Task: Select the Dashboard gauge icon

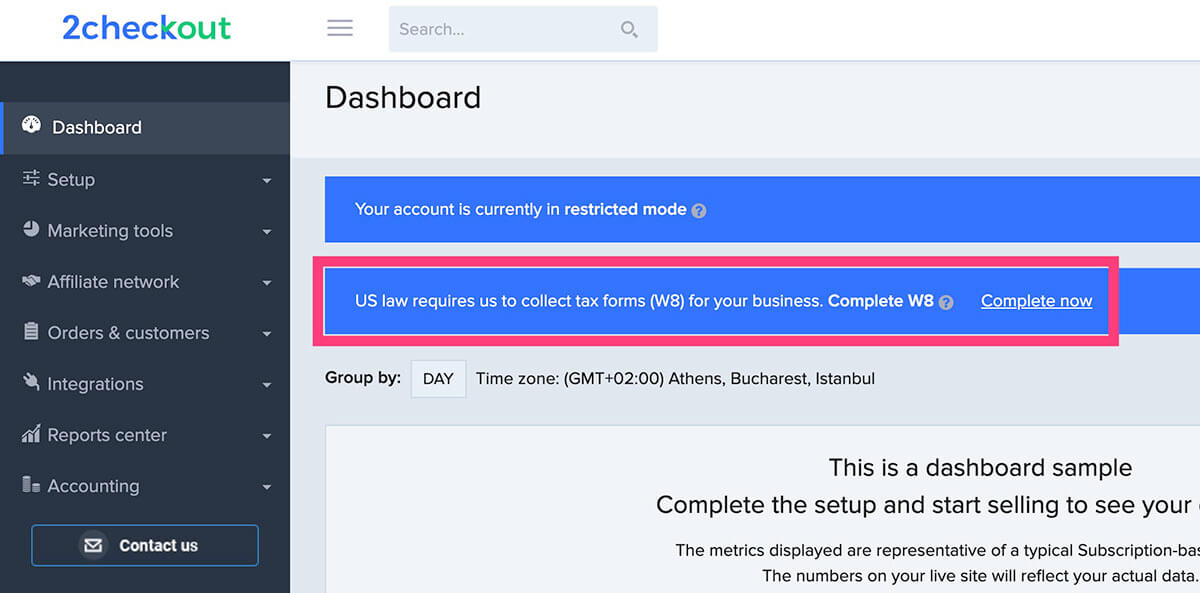Action: (31, 126)
